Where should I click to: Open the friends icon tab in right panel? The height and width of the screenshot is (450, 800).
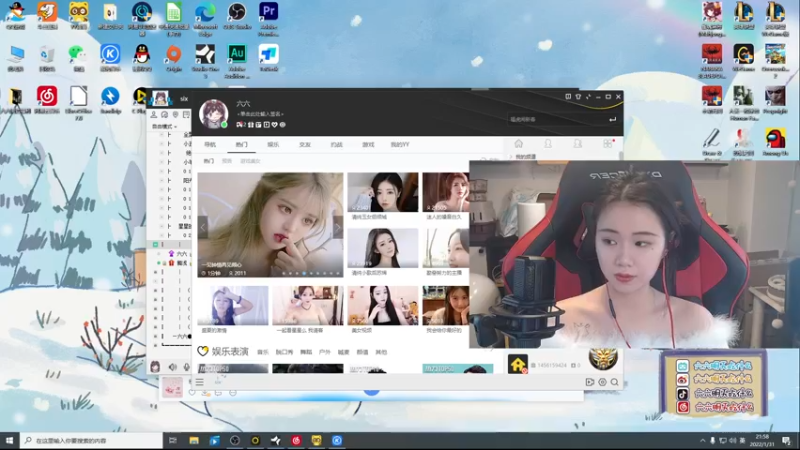click(x=548, y=144)
